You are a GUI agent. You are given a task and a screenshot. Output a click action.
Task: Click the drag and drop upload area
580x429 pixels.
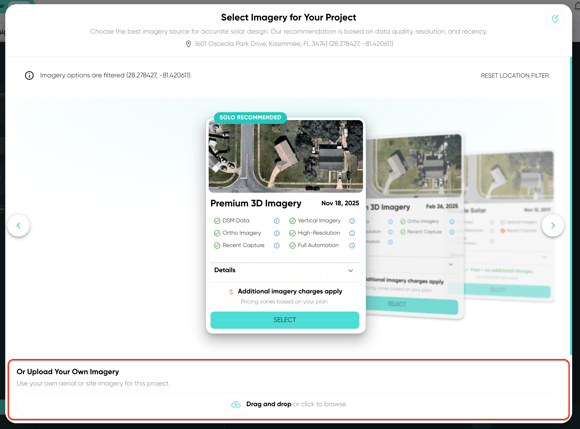(289, 404)
